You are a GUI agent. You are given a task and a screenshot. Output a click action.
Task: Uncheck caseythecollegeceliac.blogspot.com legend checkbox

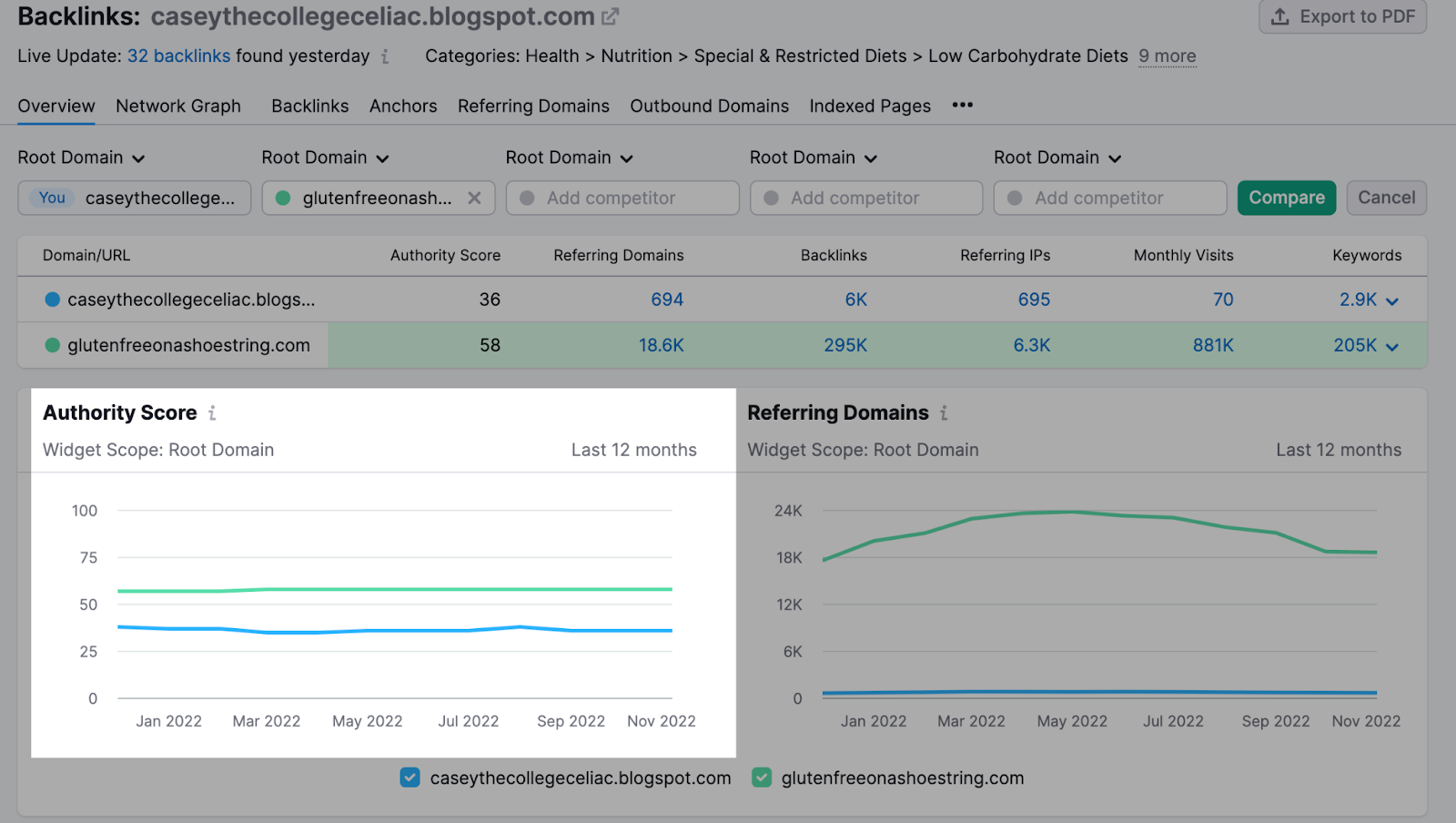tap(410, 777)
